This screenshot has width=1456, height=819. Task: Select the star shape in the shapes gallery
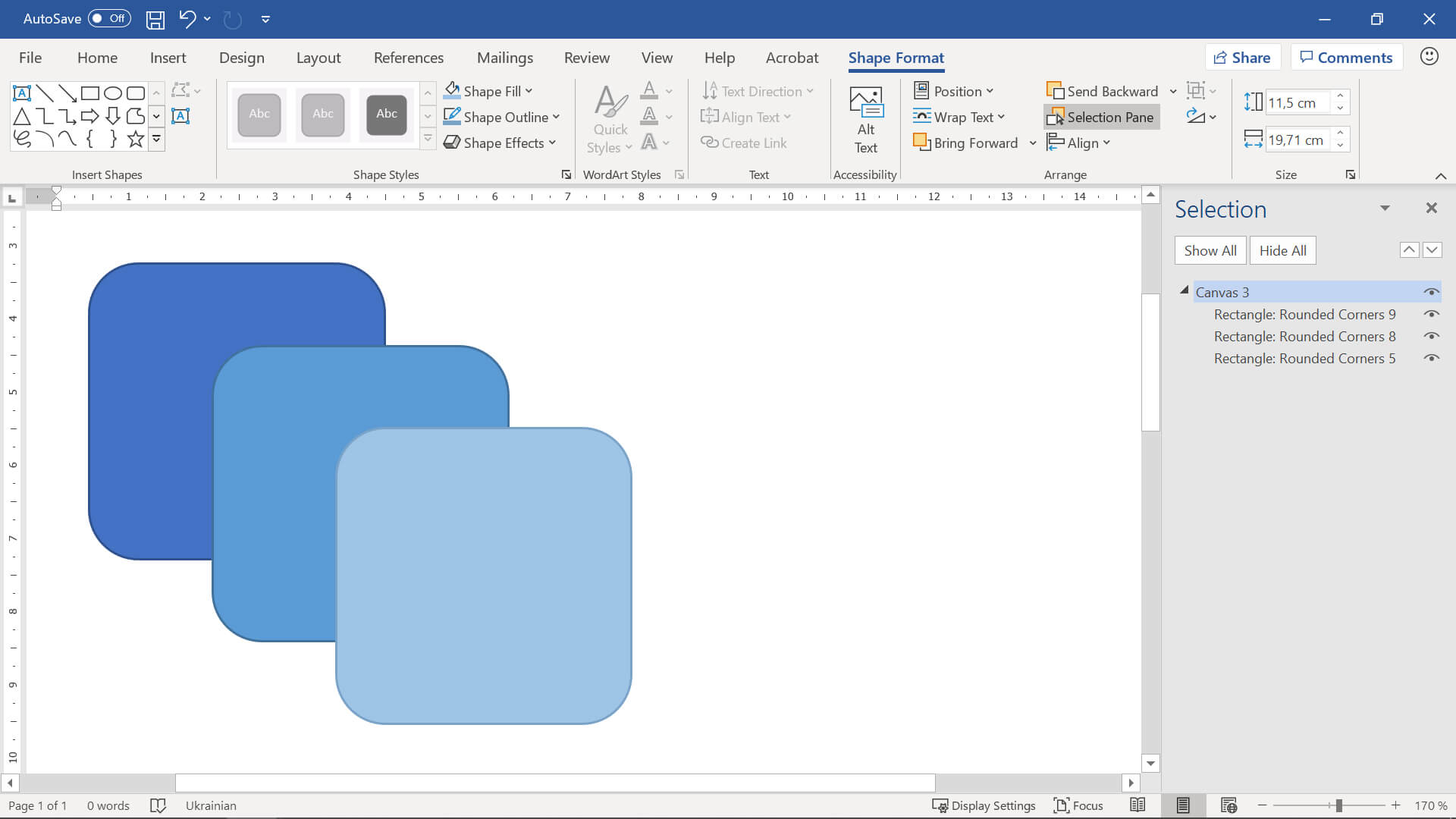[135, 139]
